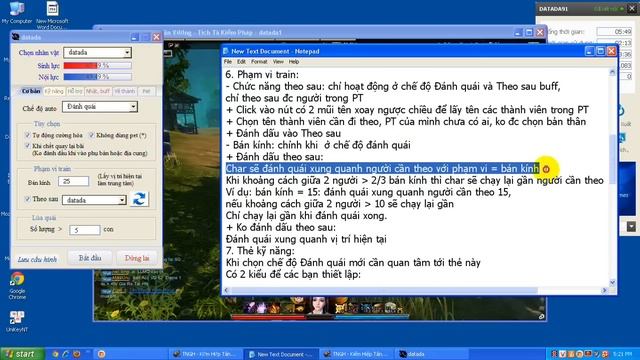
Task: Click the leftmost system tray icon
Action: coord(554,354)
